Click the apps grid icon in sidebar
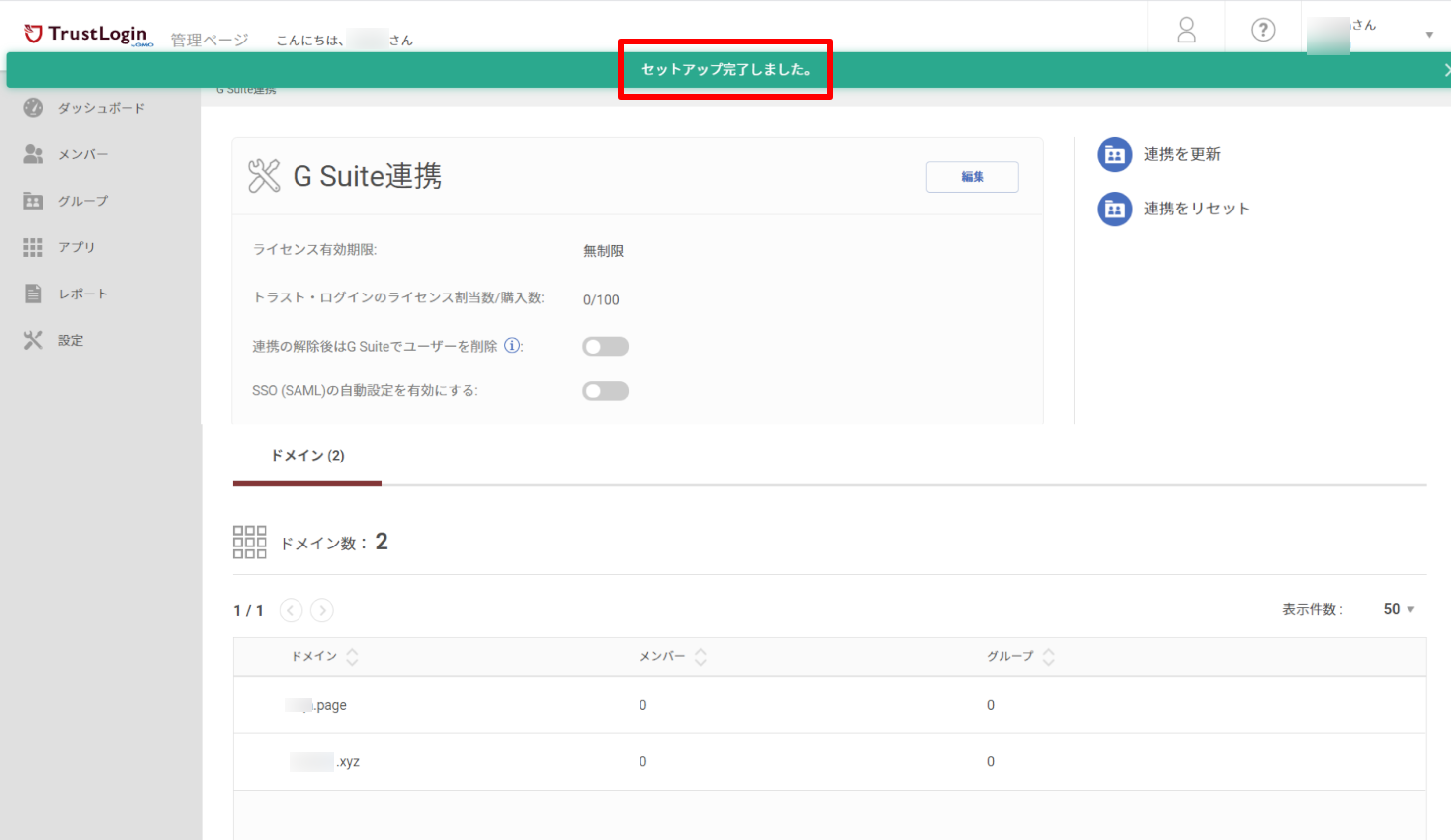 (33, 247)
